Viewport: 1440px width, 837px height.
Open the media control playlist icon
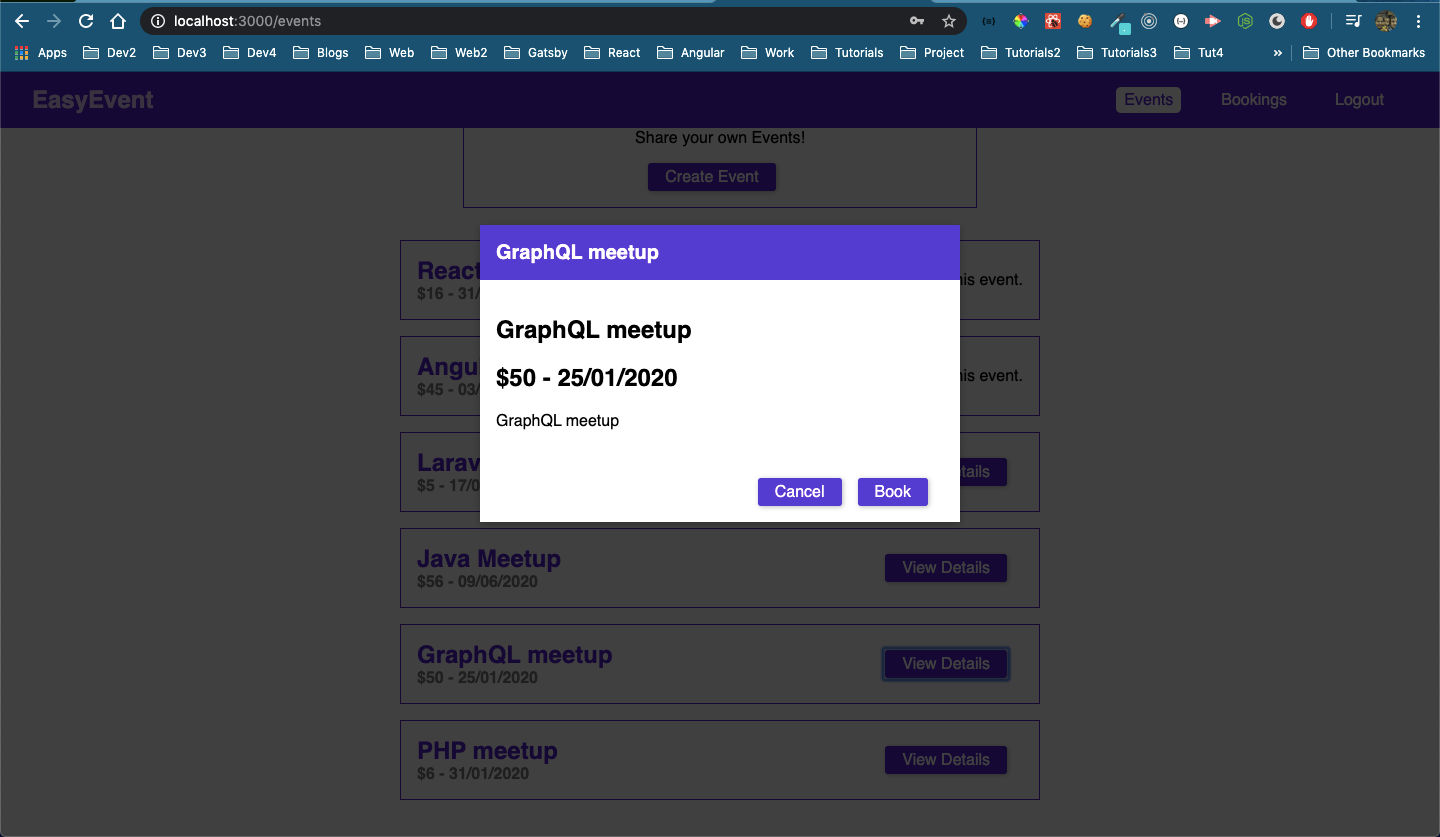pos(1353,21)
